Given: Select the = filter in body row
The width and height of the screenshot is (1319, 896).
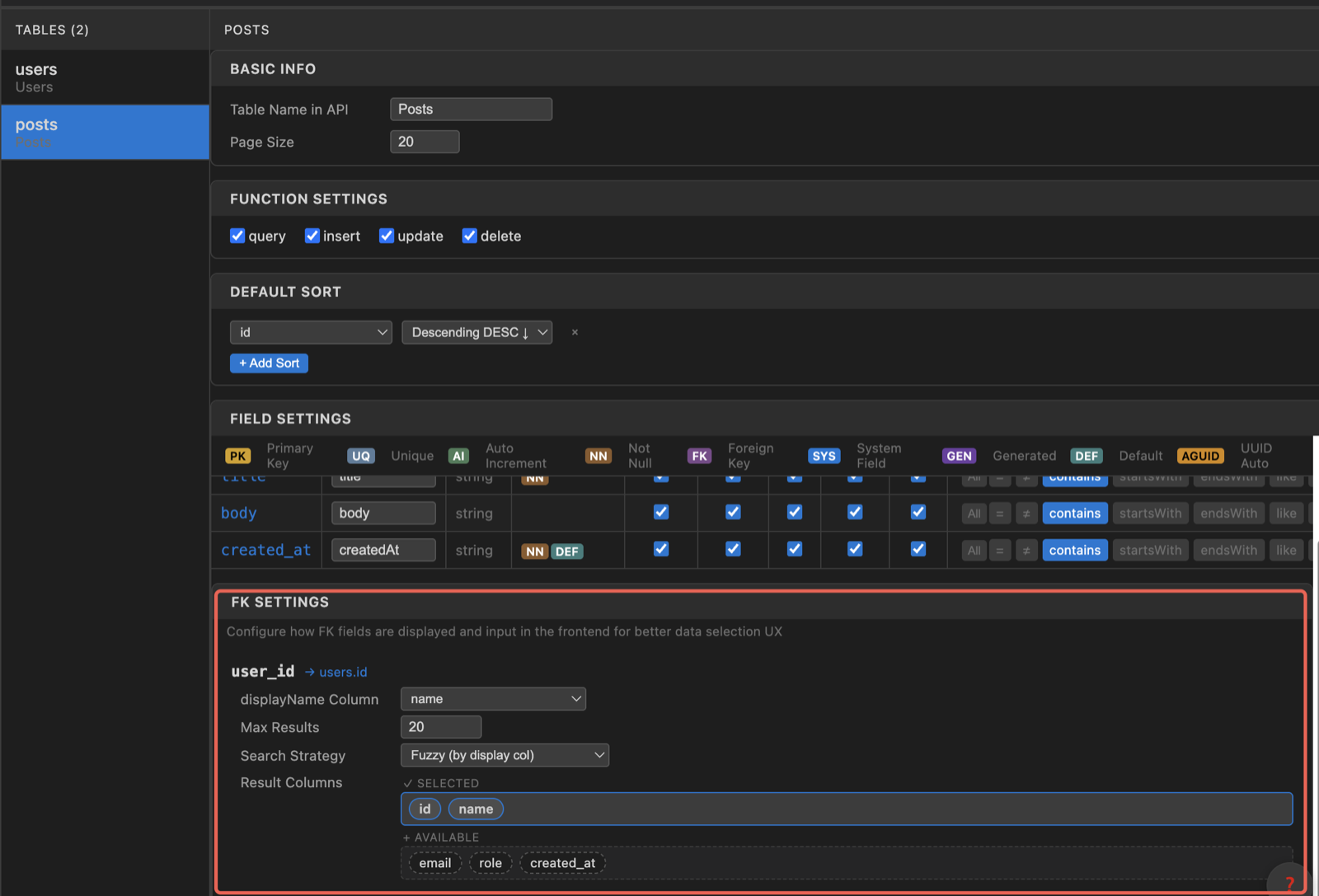Looking at the screenshot, I should (x=1000, y=513).
